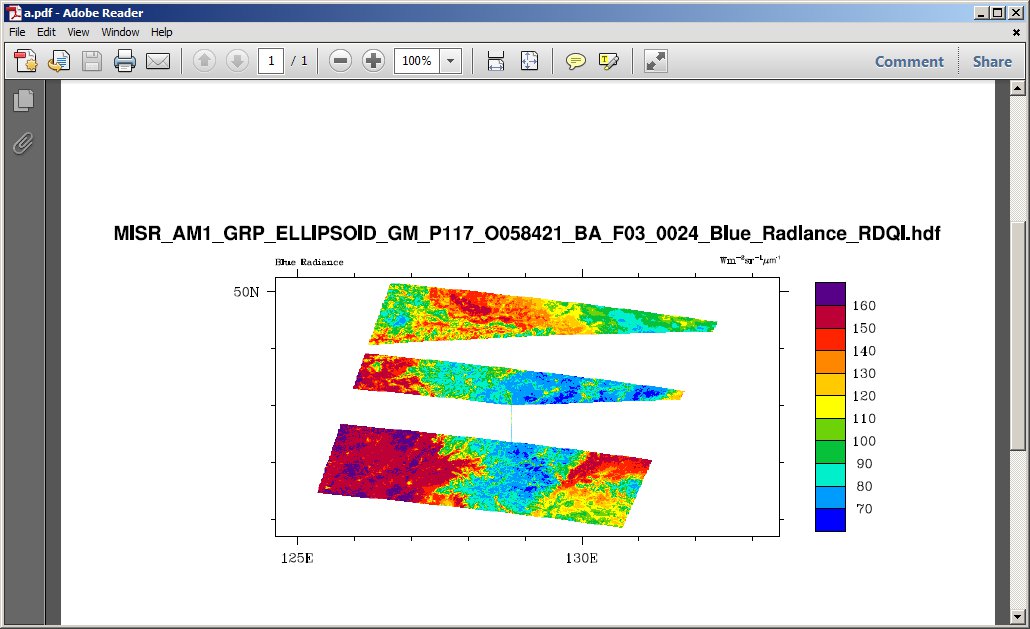Open the Share pane
The image size is (1030, 629).
tap(992, 61)
